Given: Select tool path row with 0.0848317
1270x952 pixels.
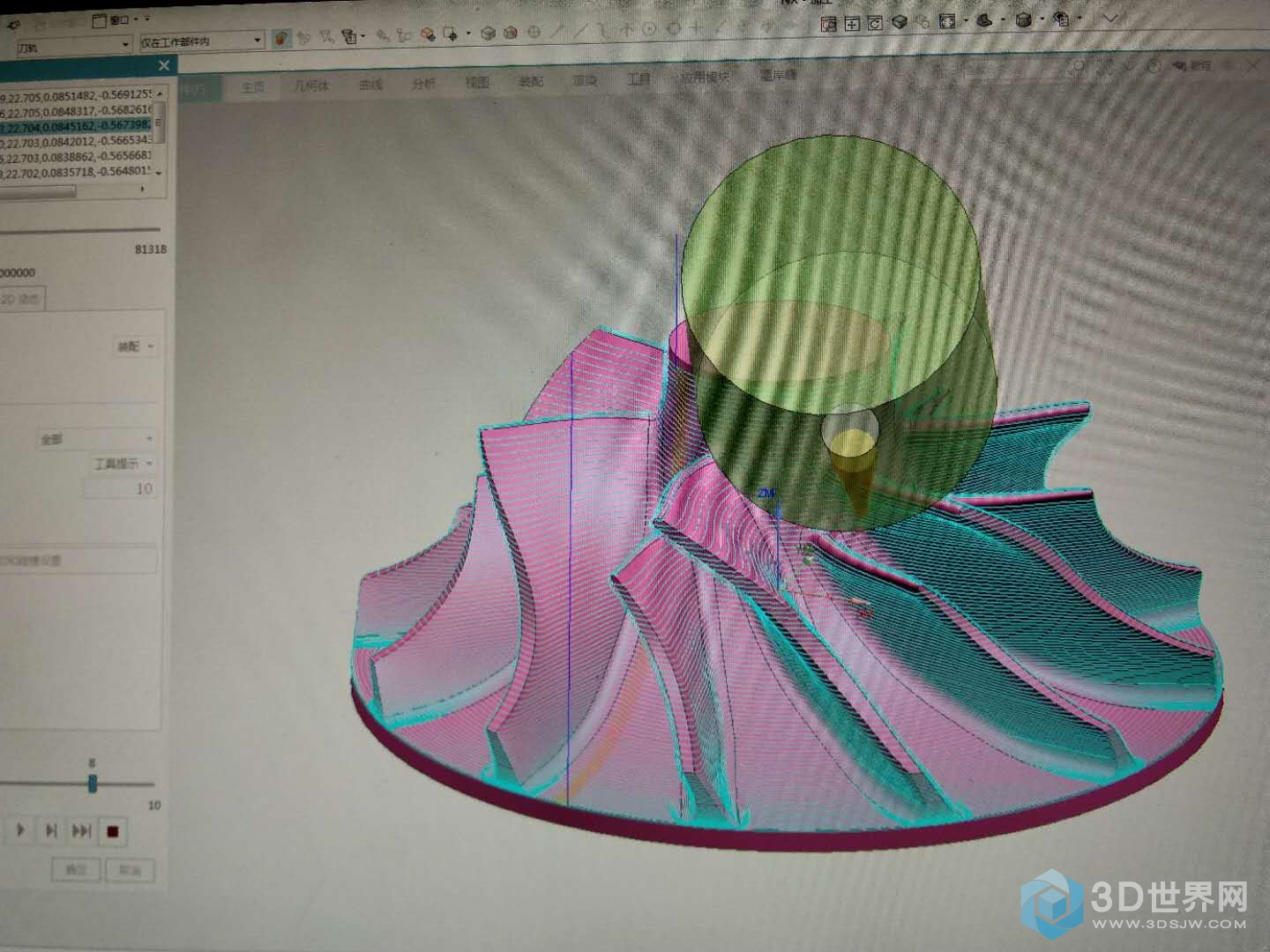Looking at the screenshot, I should tap(77, 110).
